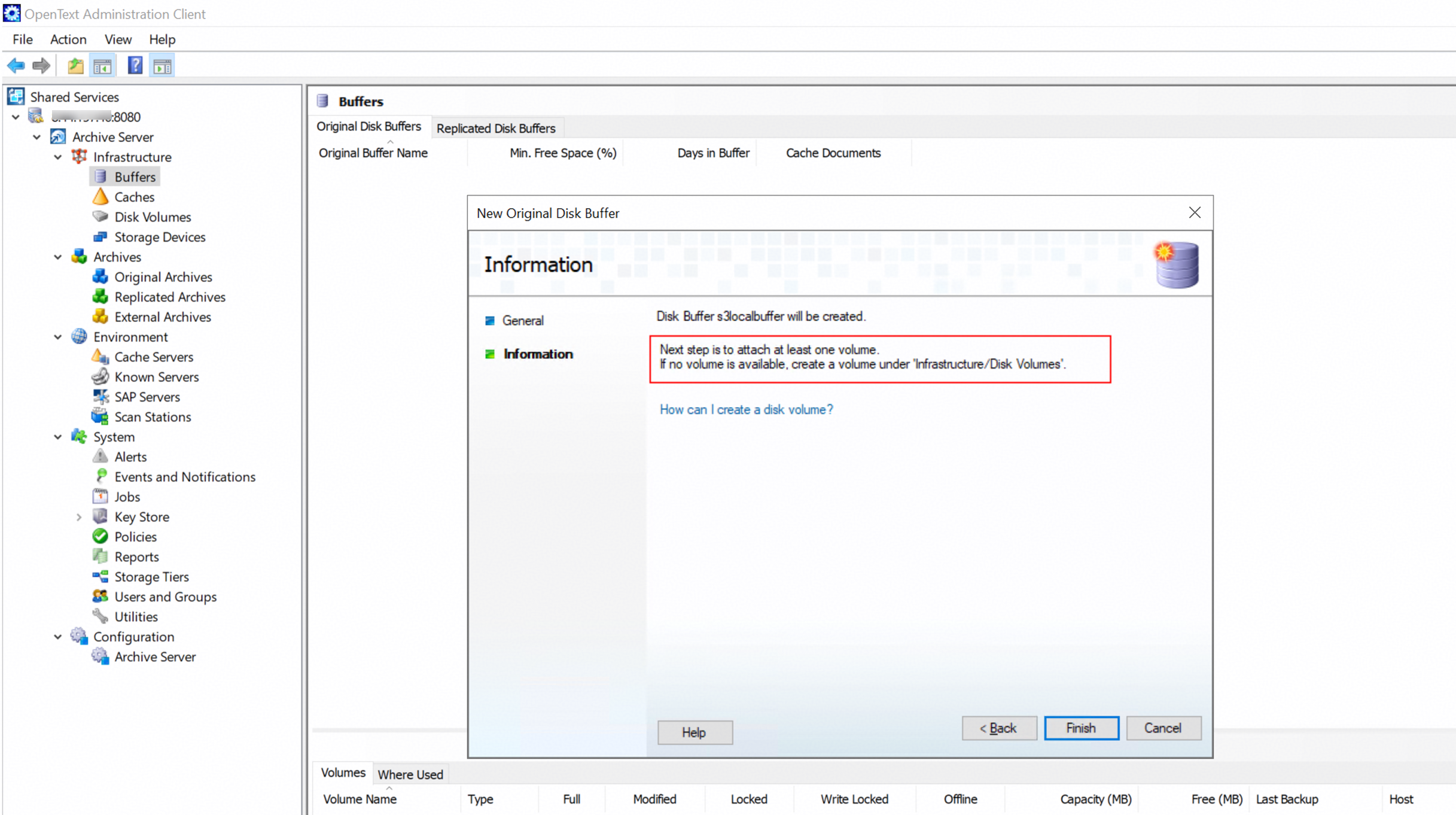Open Original Archives icon
The width and height of the screenshot is (1456, 815).
click(x=100, y=277)
